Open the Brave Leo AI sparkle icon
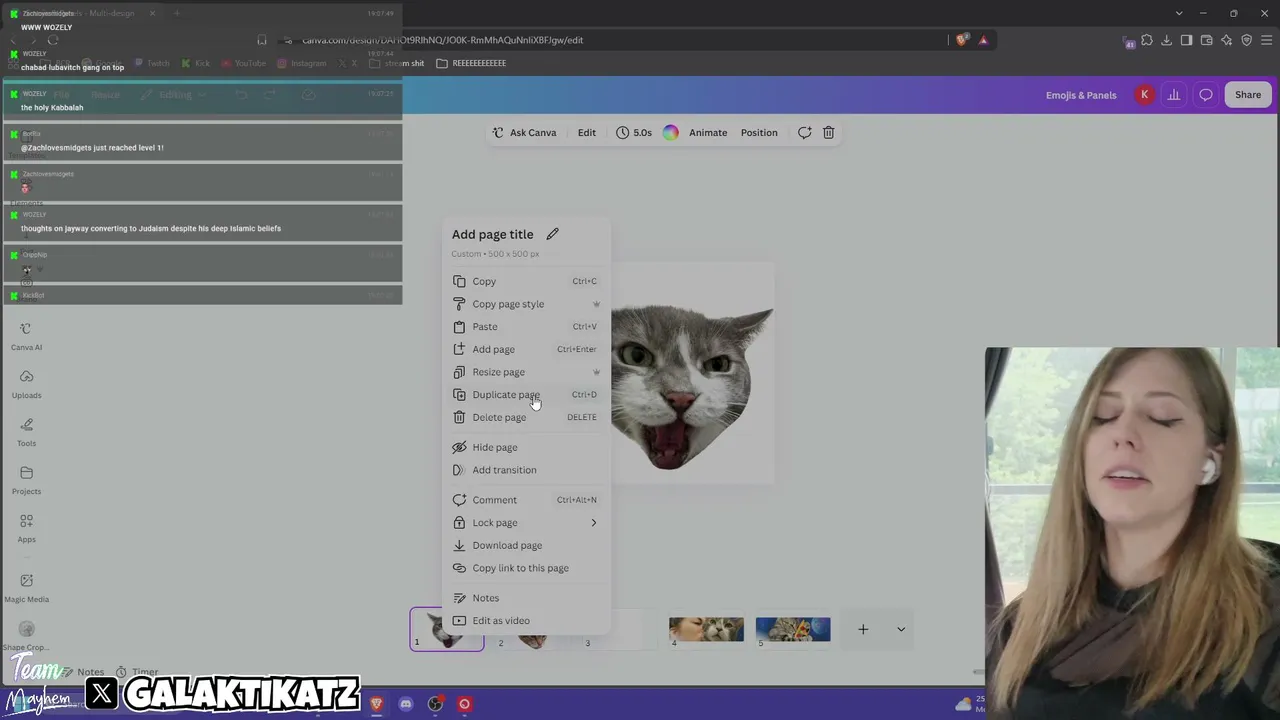The image size is (1280, 720). click(x=1226, y=40)
